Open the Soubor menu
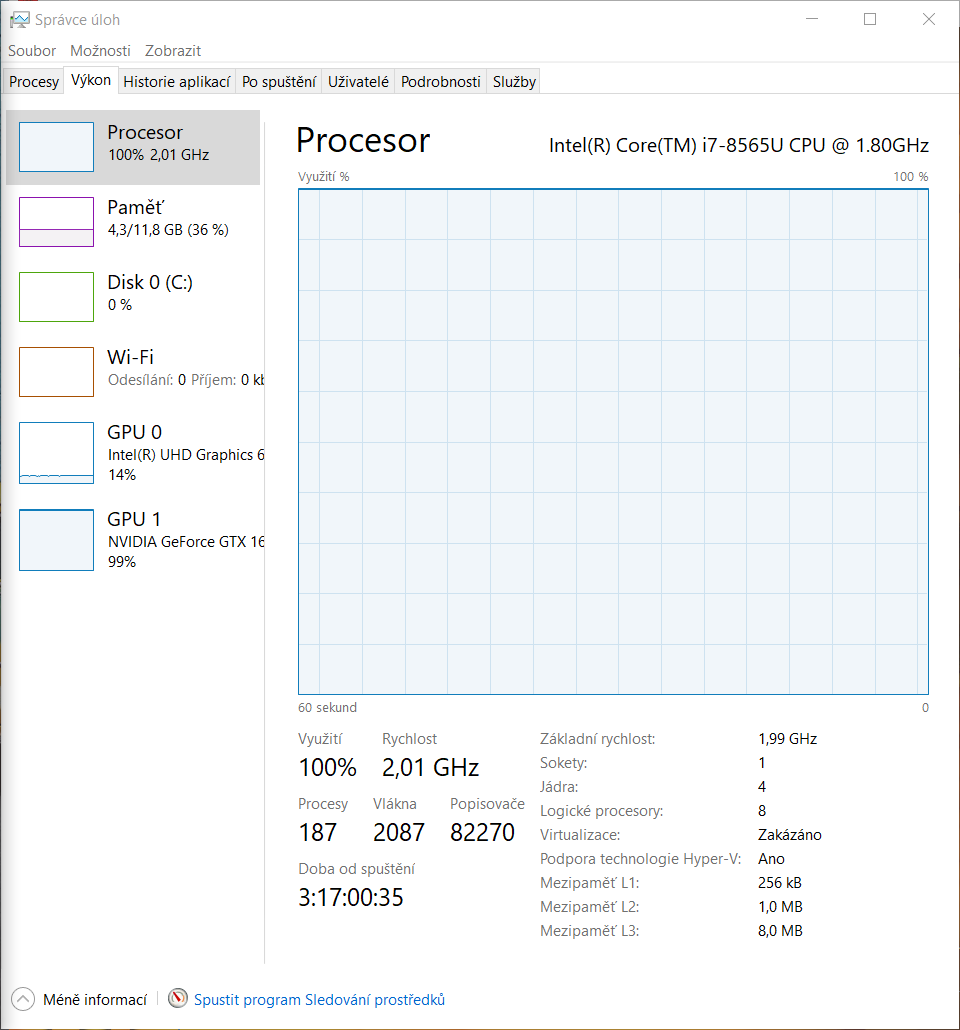The height and width of the screenshot is (1030, 960). point(32,50)
